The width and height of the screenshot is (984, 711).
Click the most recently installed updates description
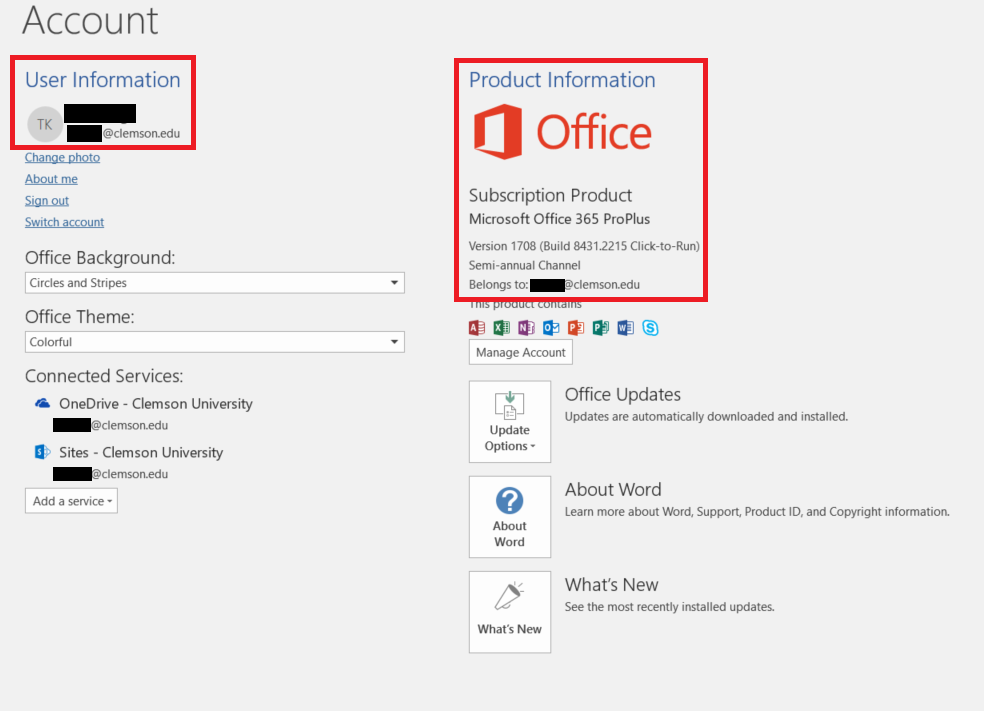pos(670,607)
